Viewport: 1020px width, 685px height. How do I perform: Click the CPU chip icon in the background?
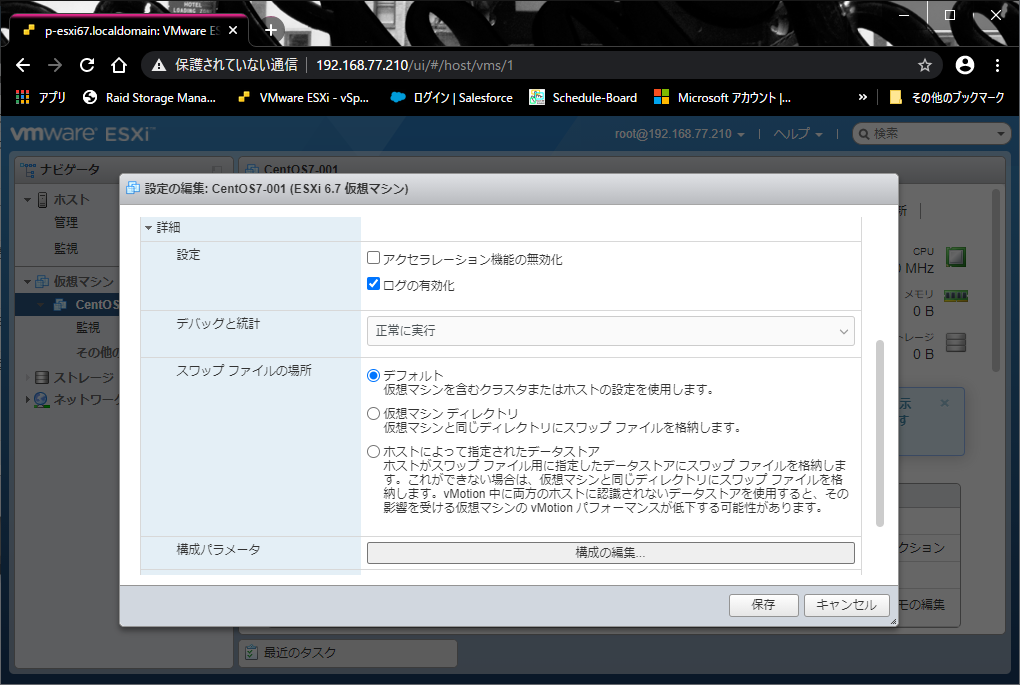point(956,257)
